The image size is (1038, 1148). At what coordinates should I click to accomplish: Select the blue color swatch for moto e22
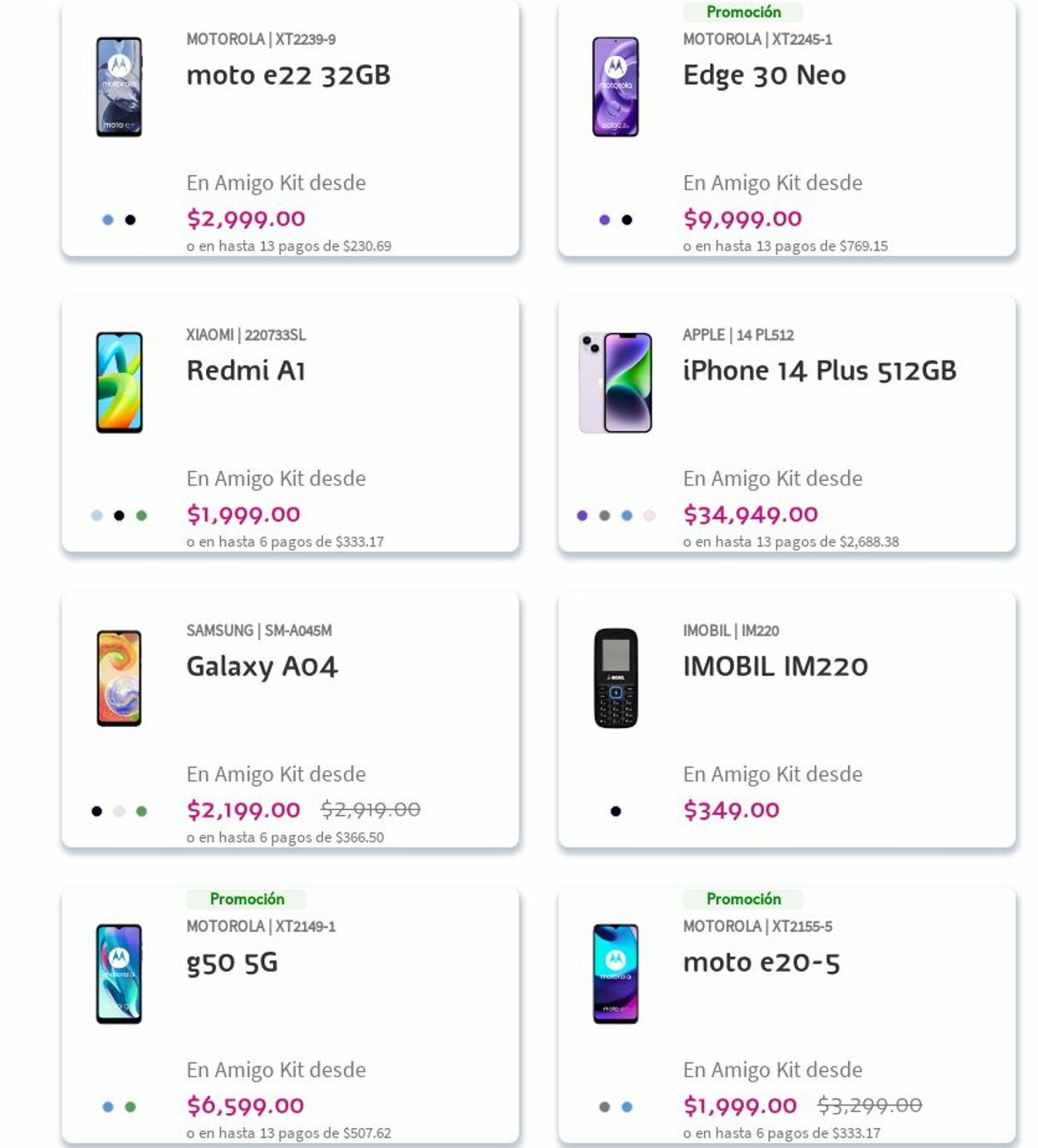tap(107, 218)
